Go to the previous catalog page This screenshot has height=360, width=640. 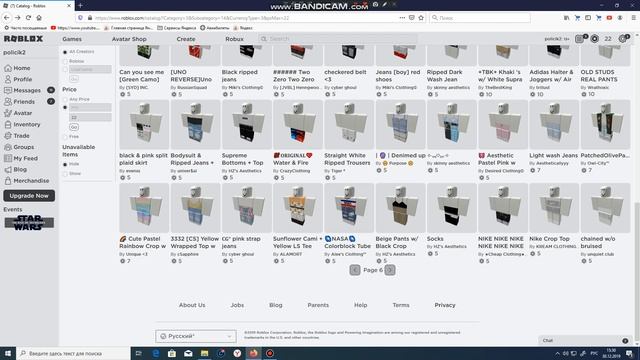coord(355,270)
